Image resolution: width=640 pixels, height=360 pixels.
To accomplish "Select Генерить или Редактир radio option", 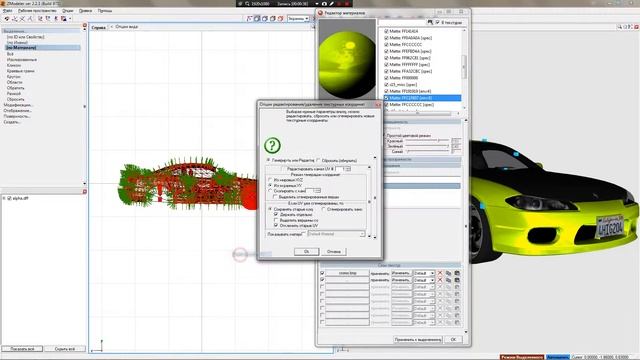I will (x=269, y=160).
